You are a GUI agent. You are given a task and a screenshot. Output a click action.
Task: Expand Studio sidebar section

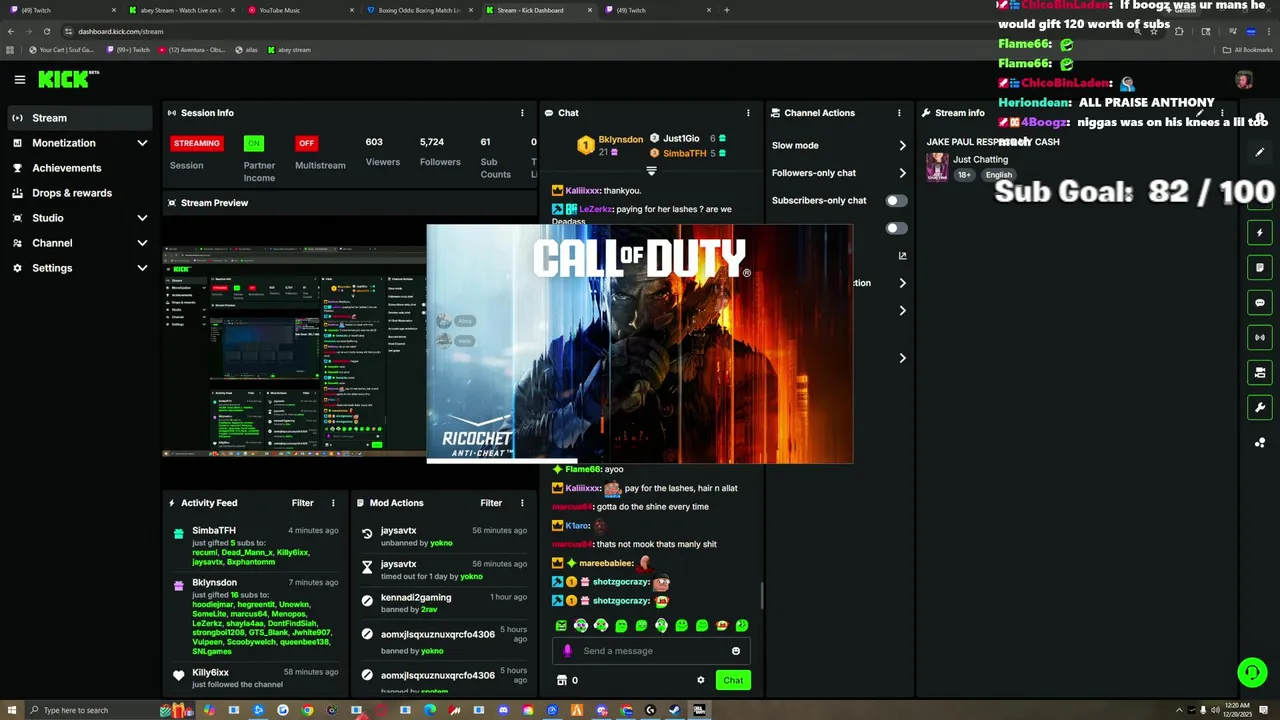[x=142, y=218]
